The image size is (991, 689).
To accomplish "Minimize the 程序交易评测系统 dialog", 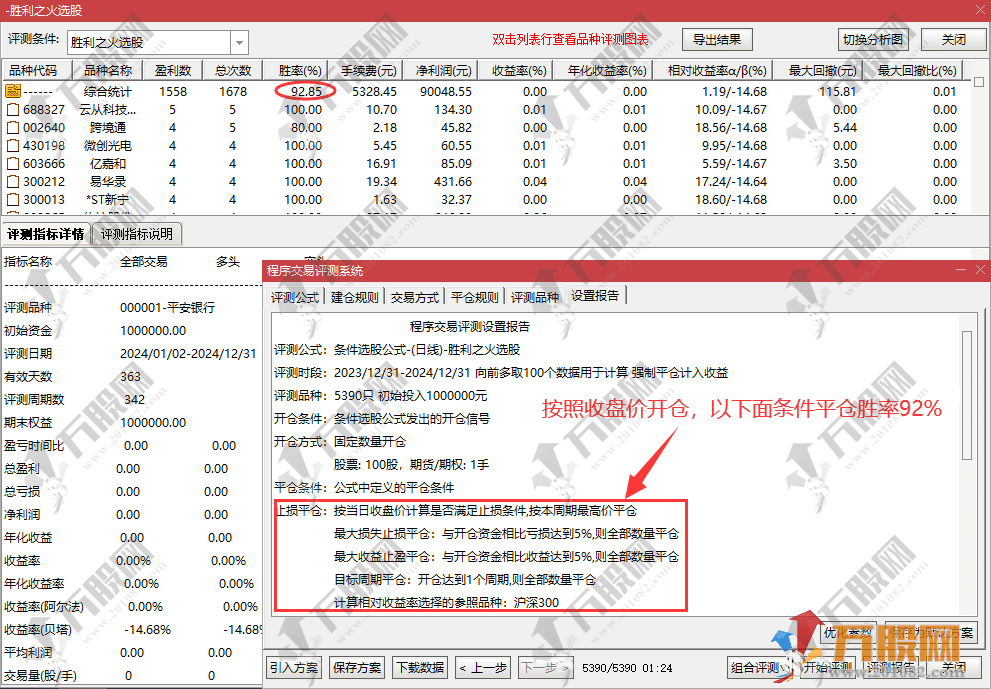I will coord(961,270).
